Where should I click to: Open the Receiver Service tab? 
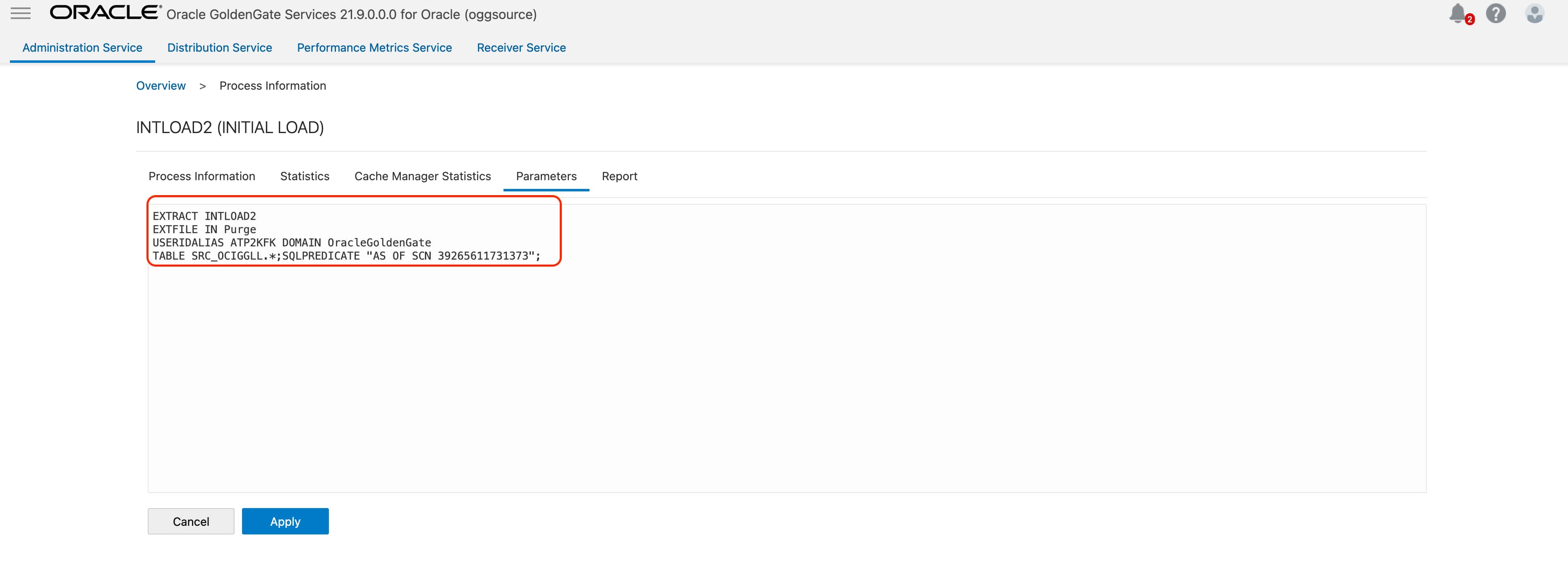point(521,48)
